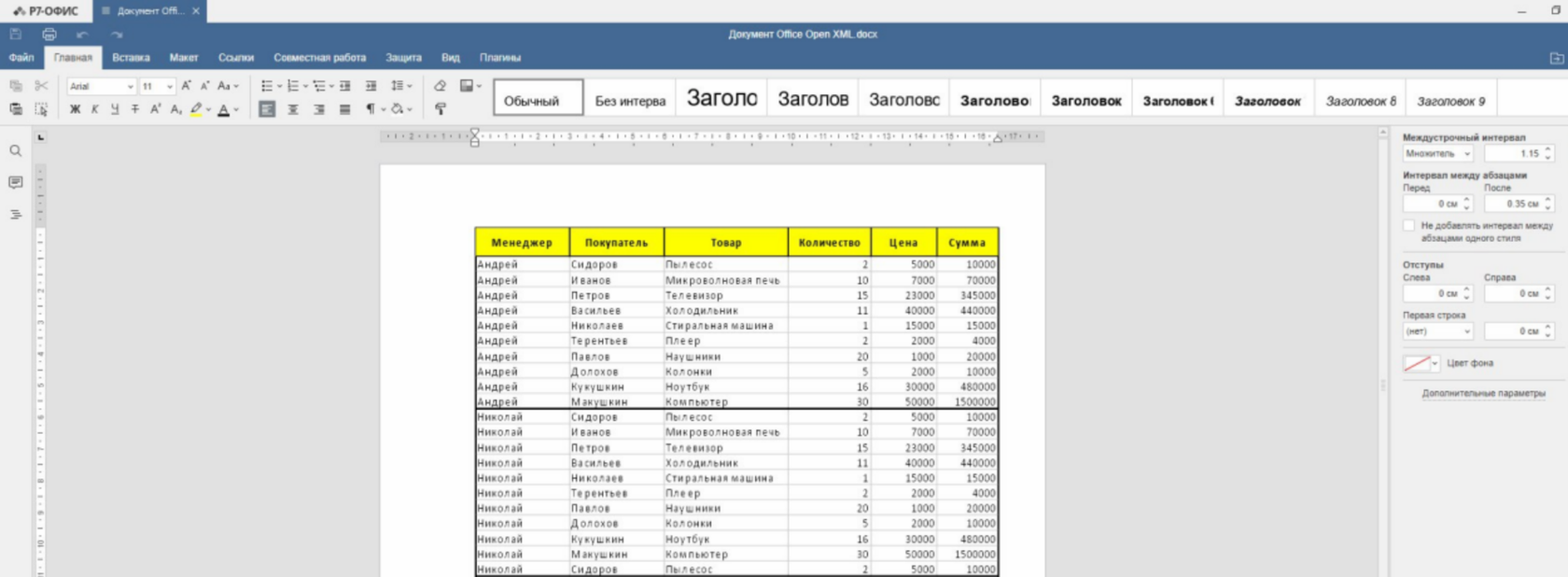Center align the paragraph text

coord(293,109)
